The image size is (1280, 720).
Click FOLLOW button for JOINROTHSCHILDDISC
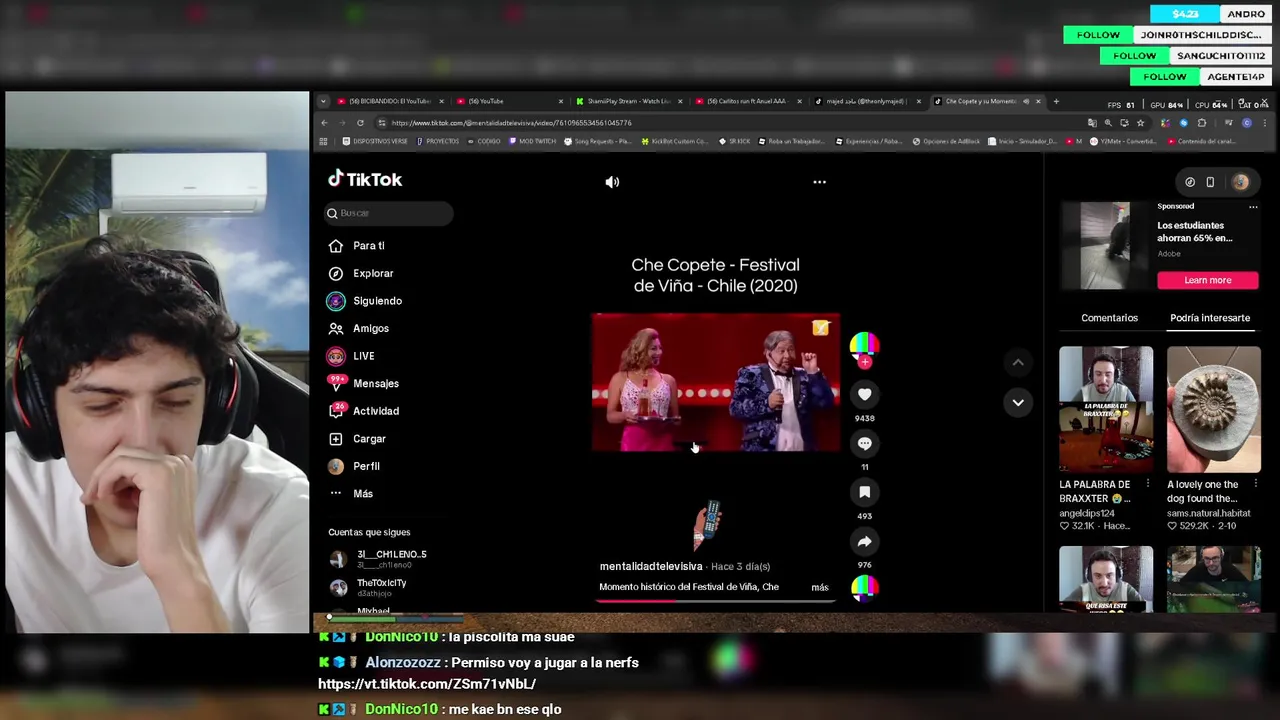coord(1098,35)
